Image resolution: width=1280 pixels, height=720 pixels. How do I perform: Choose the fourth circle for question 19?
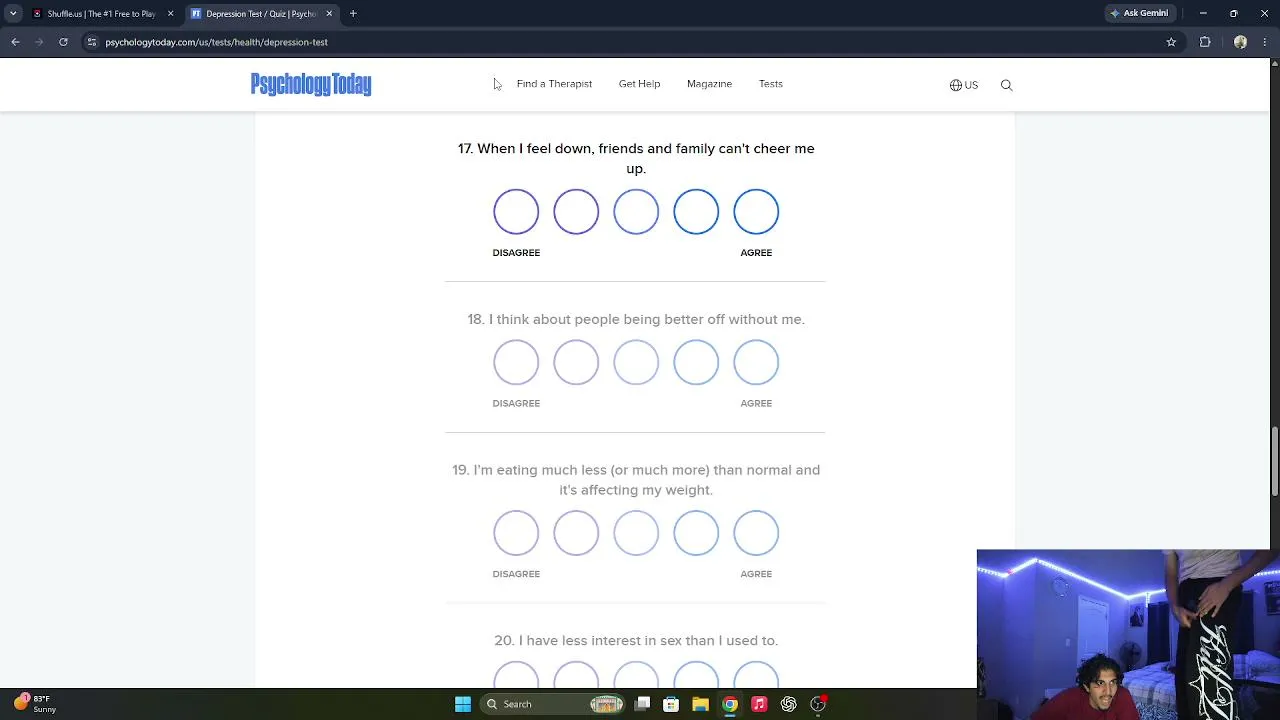pos(696,533)
